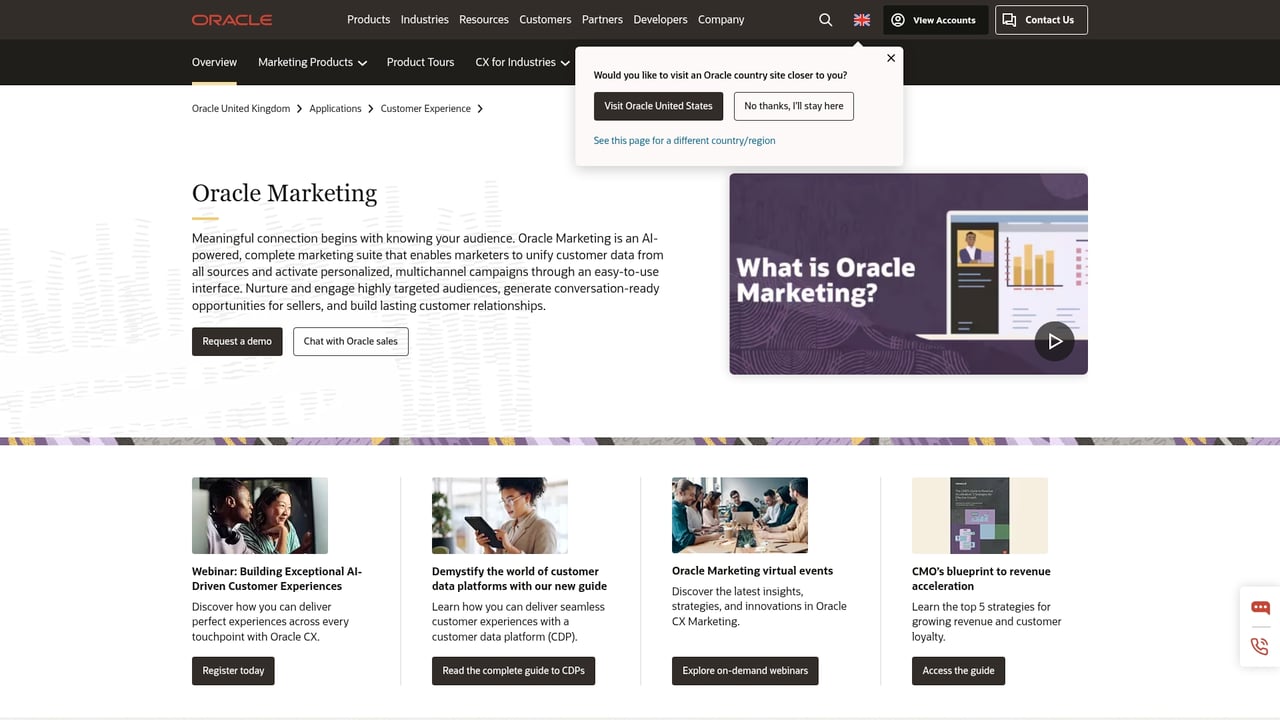Viewport: 1280px width, 720px height.
Task: Click the red phone call icon
Action: (1259, 646)
